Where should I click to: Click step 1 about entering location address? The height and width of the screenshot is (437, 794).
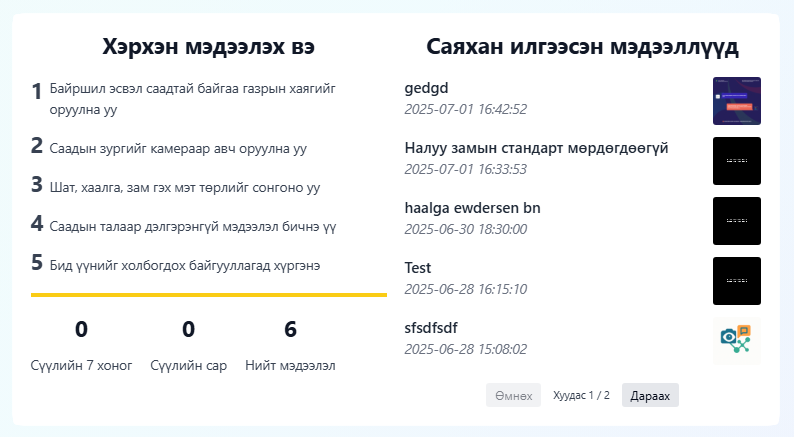pos(192,99)
